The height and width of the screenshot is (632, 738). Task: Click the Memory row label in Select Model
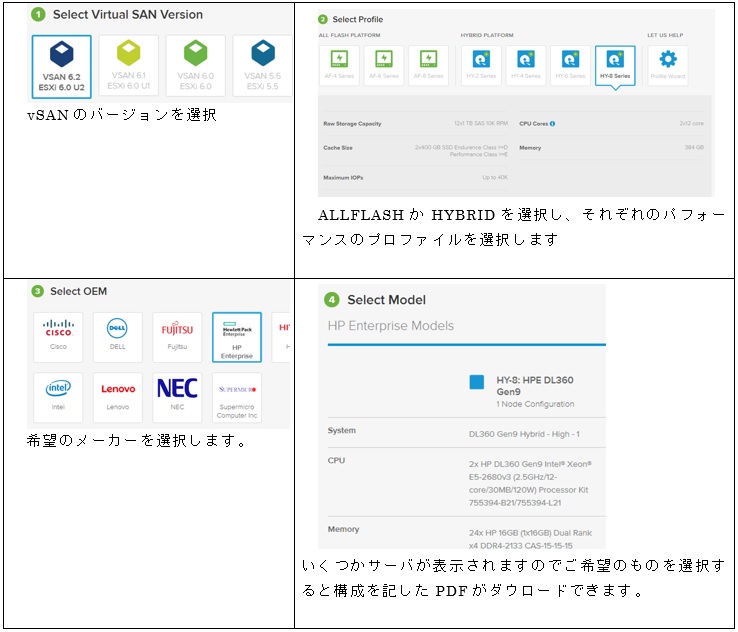pyautogui.click(x=343, y=529)
